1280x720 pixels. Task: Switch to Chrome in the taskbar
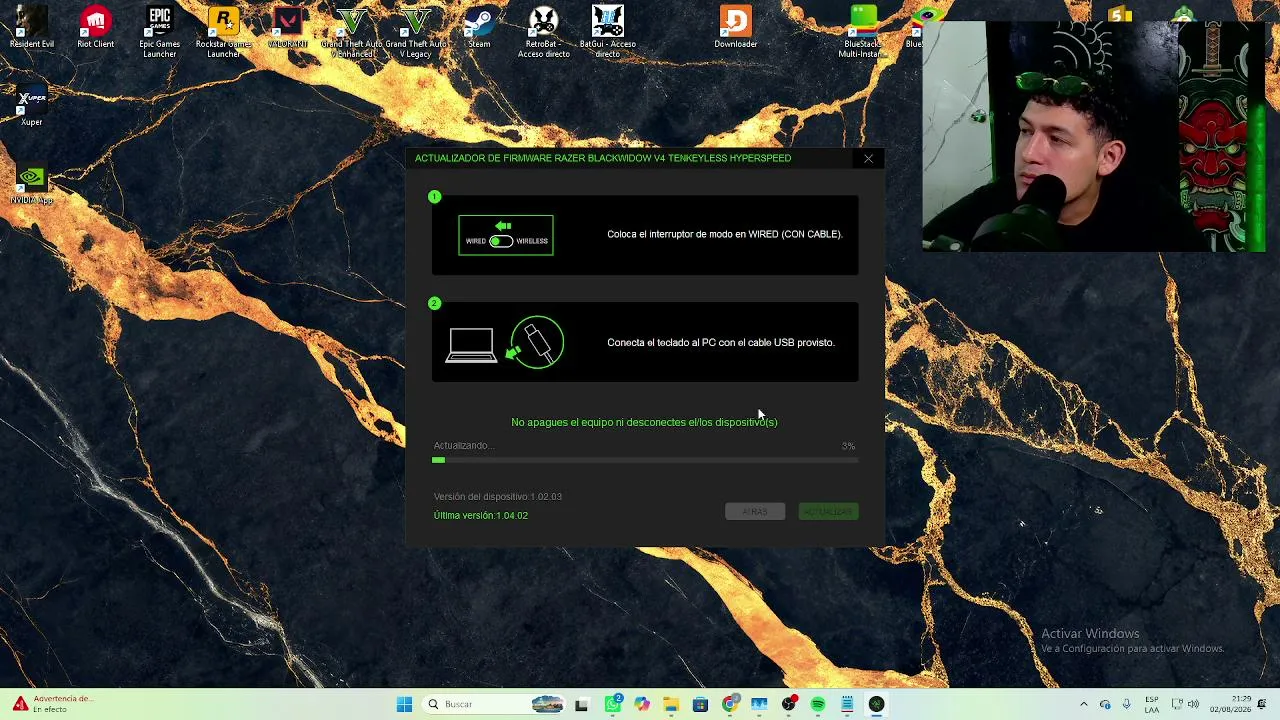[x=730, y=704]
